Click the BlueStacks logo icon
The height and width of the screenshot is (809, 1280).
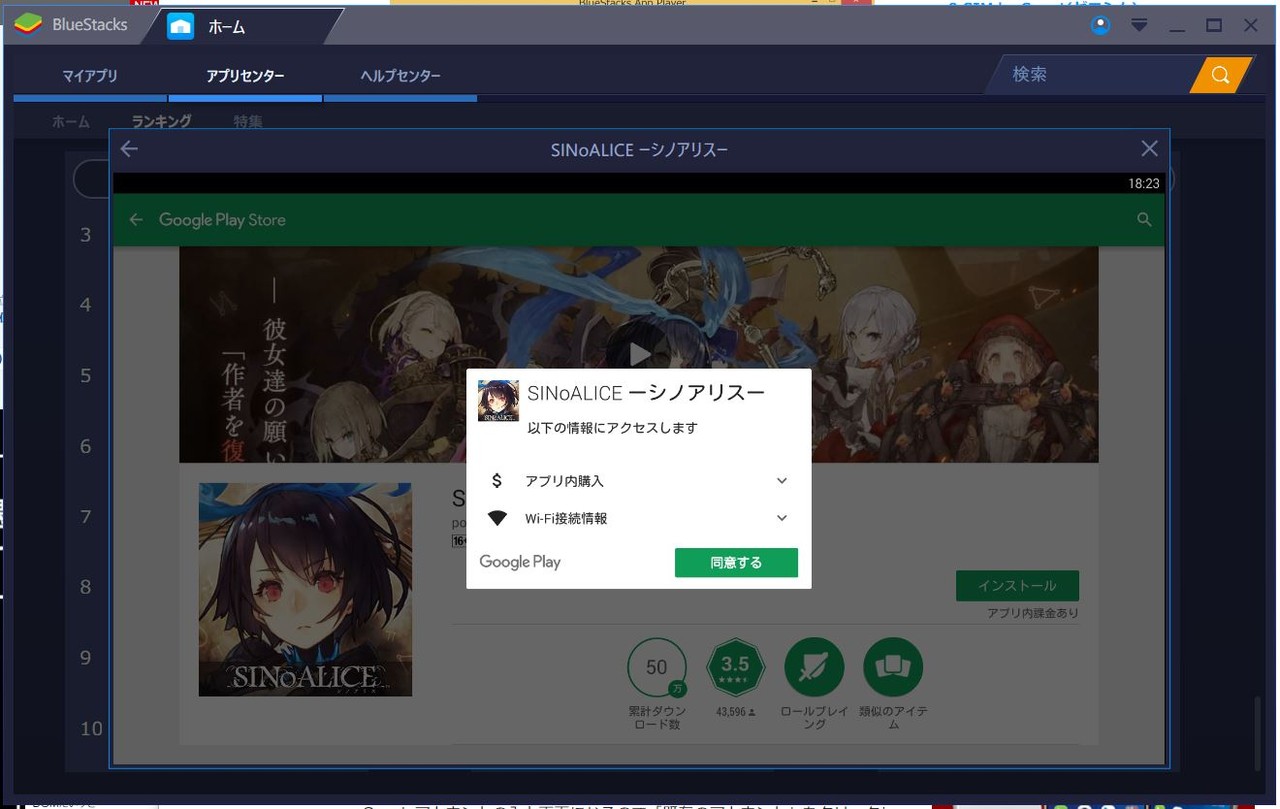(28, 24)
